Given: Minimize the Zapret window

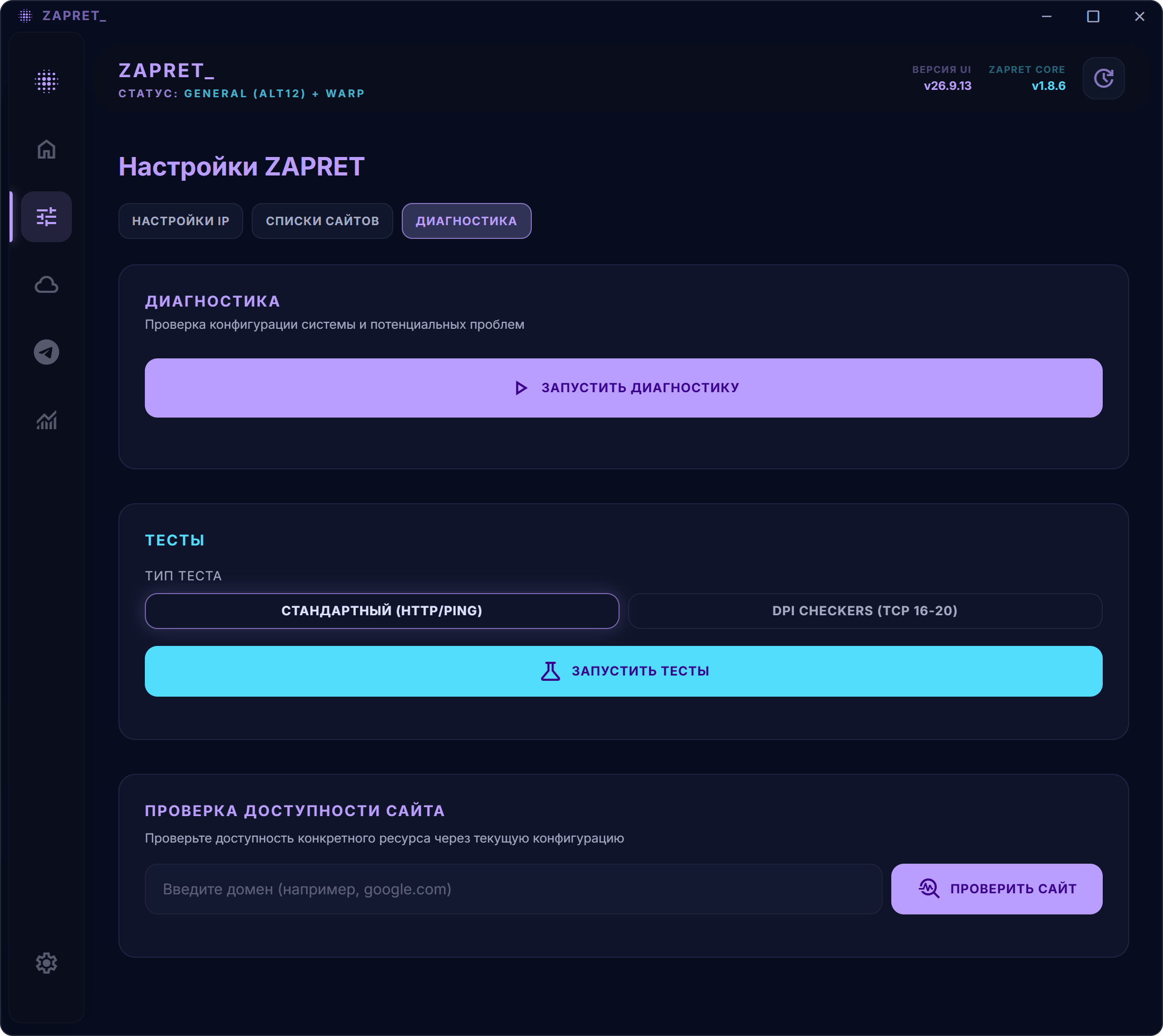Looking at the screenshot, I should (1046, 16).
